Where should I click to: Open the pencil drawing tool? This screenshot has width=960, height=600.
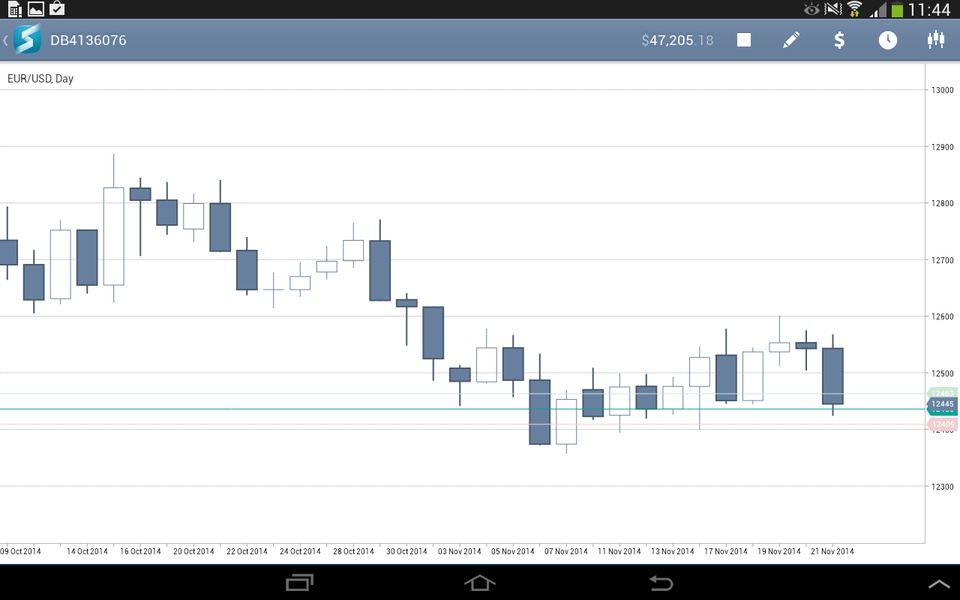click(791, 40)
